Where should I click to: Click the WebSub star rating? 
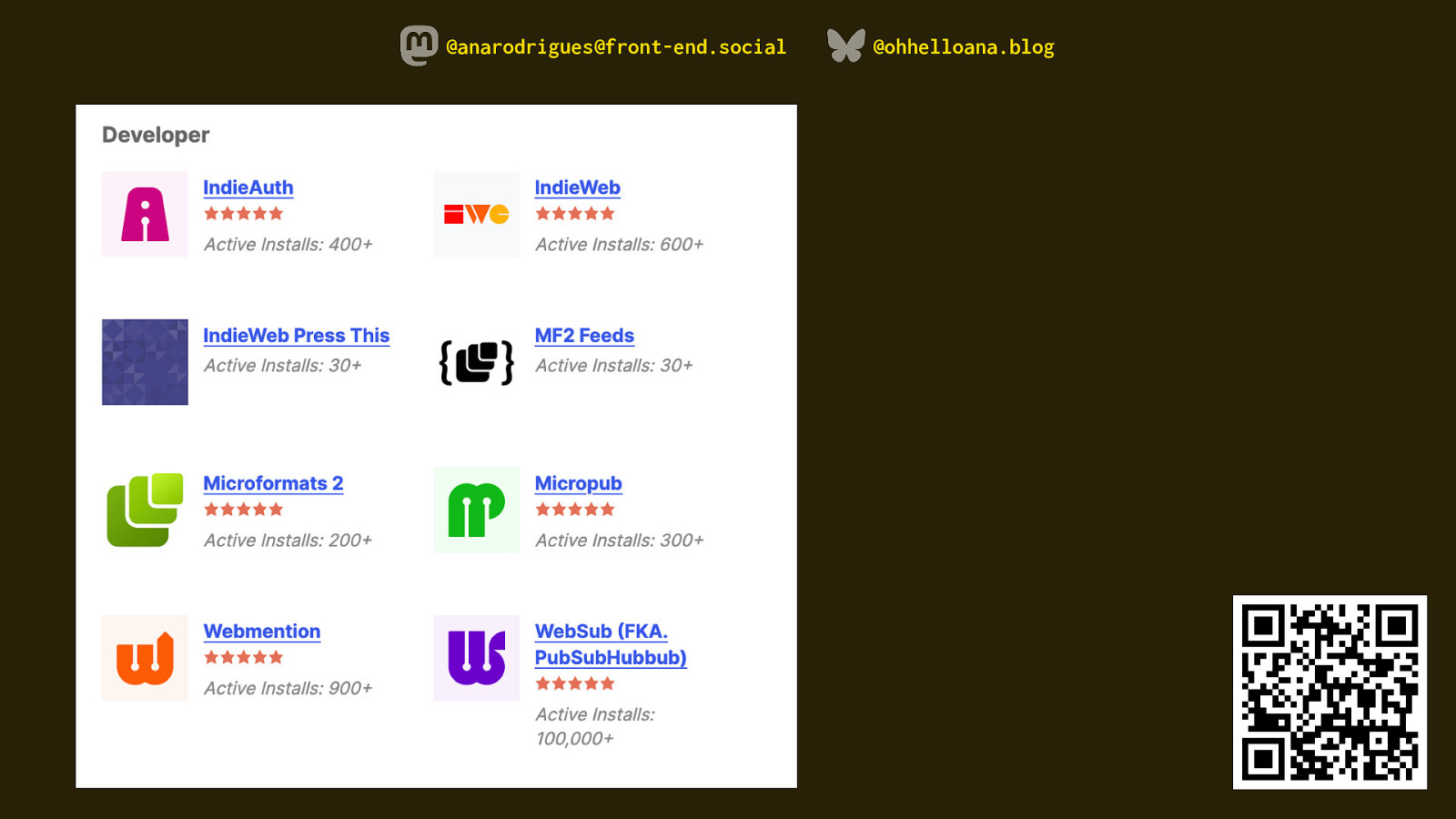tap(575, 683)
